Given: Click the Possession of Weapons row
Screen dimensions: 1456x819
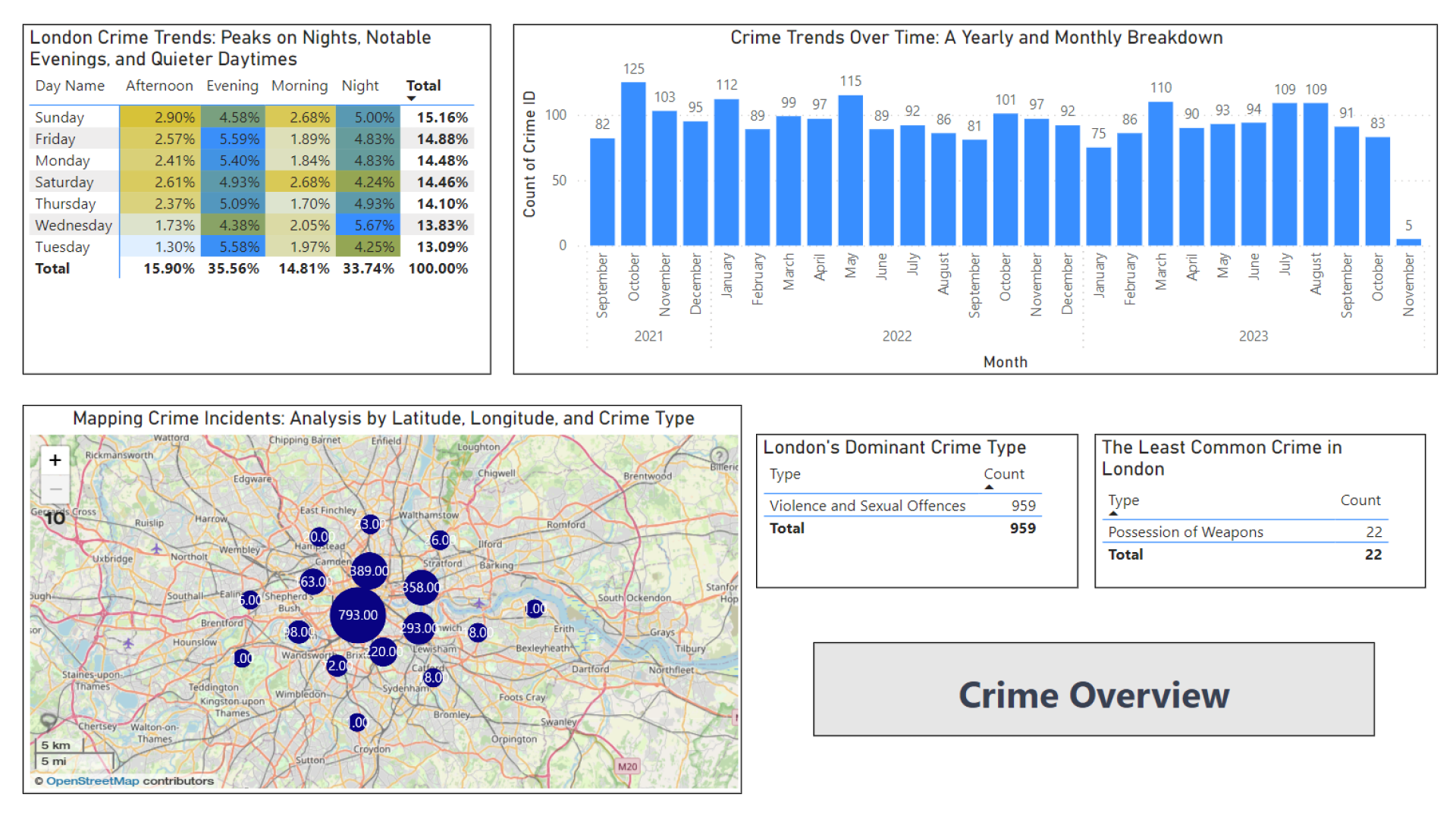Looking at the screenshot, I should pos(1244,532).
